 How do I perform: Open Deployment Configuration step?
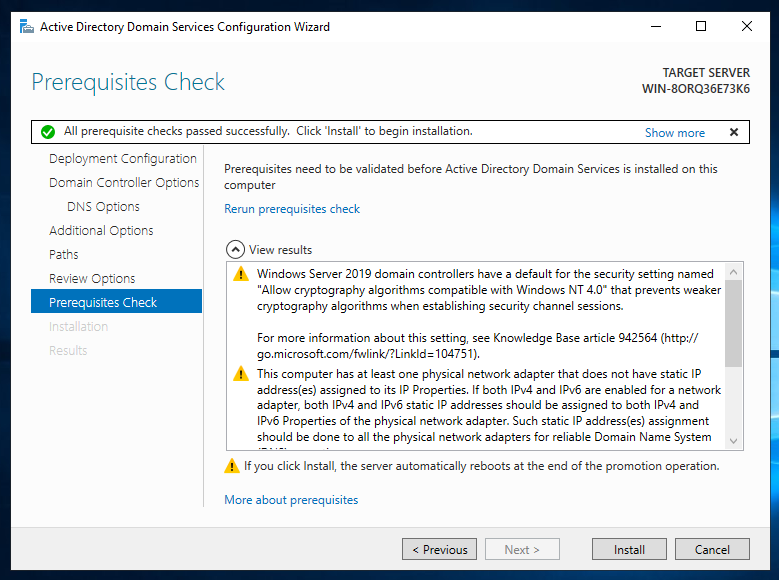[123, 159]
